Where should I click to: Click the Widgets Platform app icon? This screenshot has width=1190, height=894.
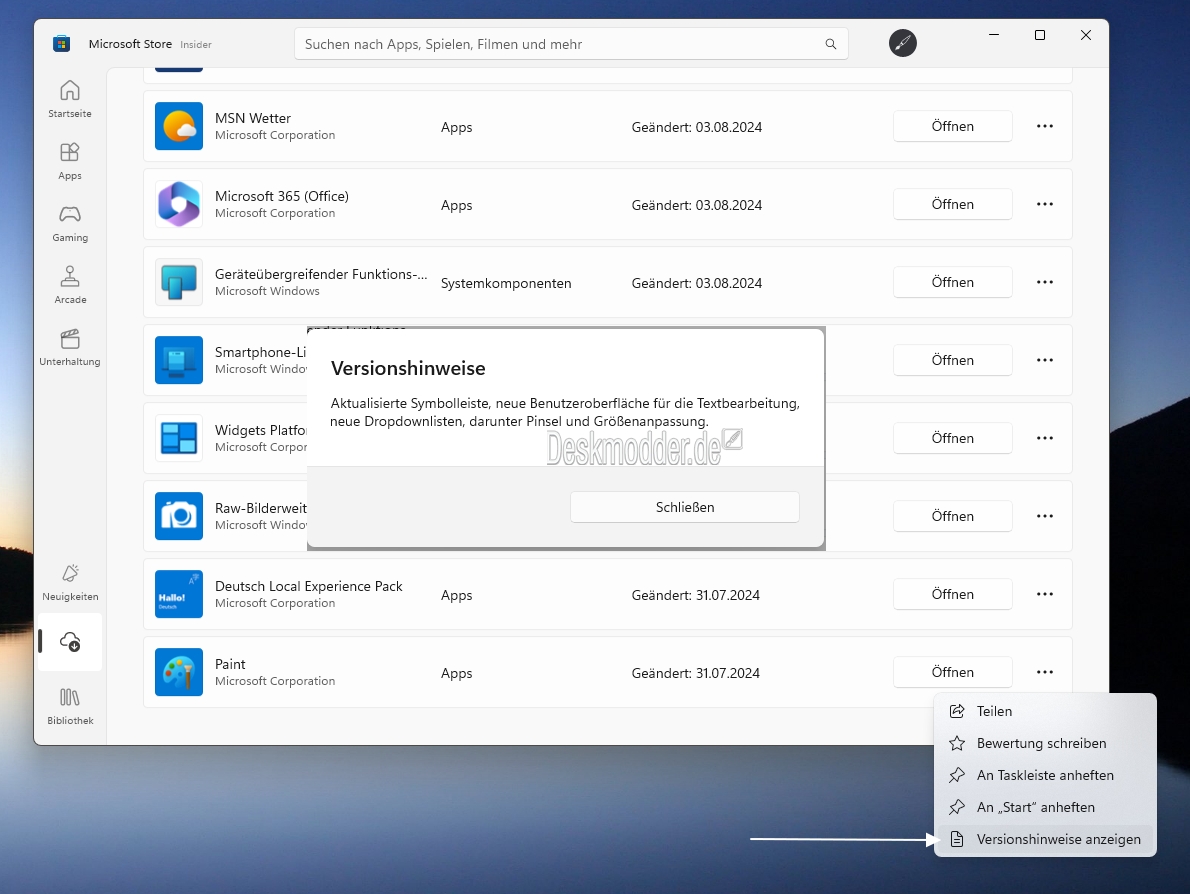tap(179, 438)
